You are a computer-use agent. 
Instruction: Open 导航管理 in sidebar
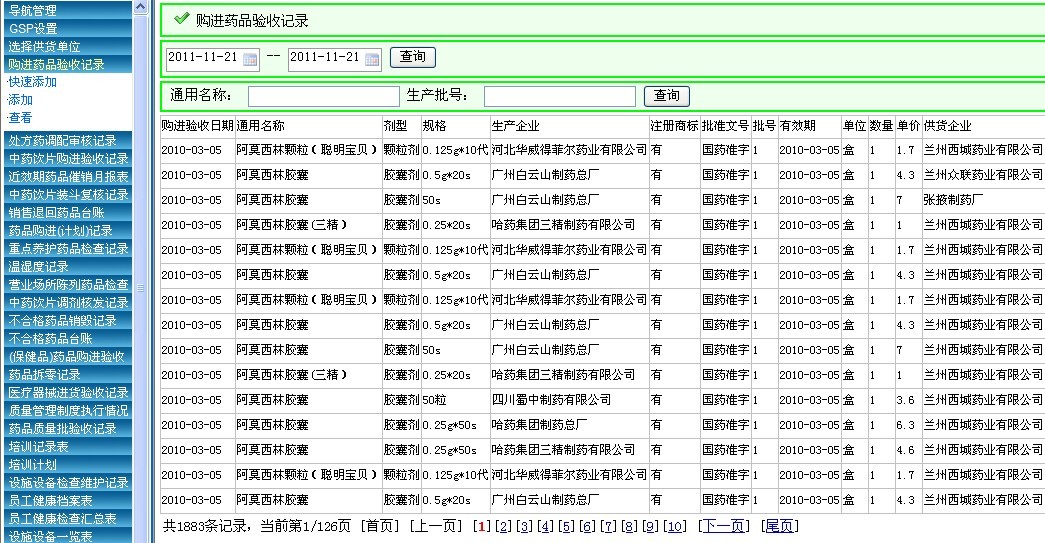[66, 10]
